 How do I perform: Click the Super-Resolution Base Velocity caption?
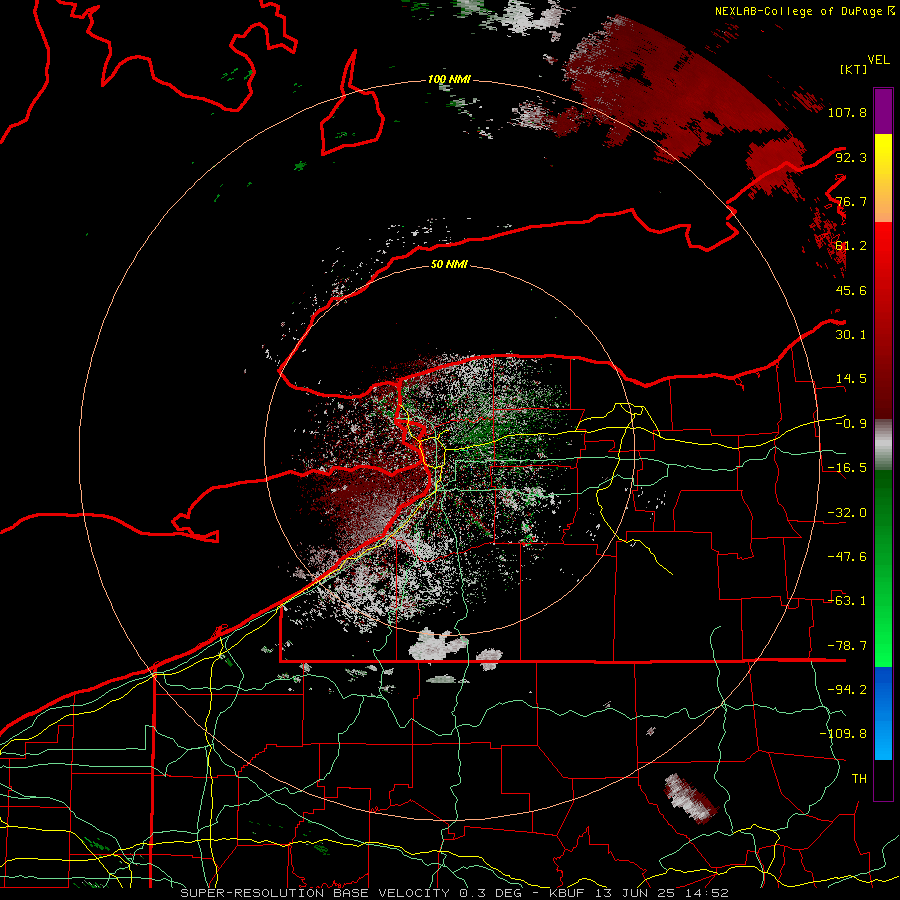tap(455, 893)
